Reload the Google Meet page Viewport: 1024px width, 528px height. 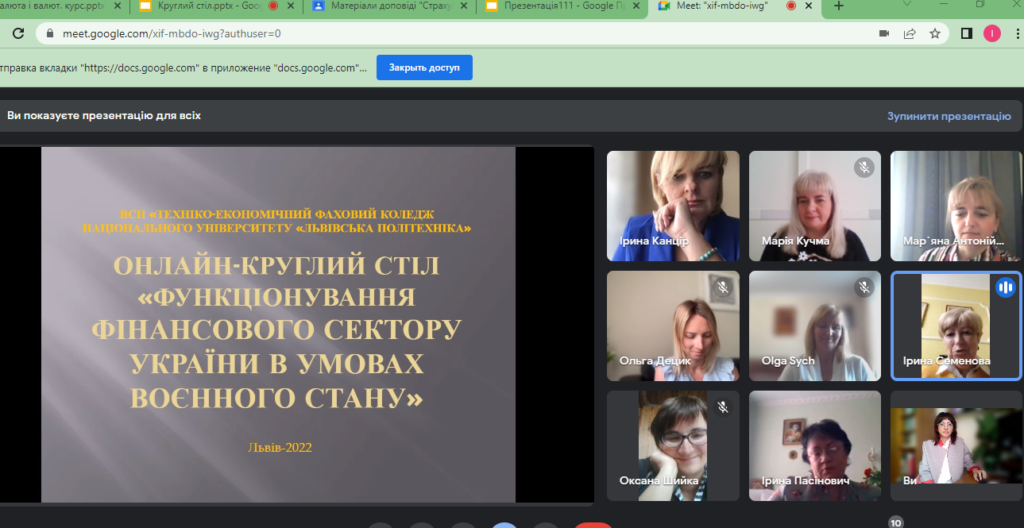coord(18,33)
